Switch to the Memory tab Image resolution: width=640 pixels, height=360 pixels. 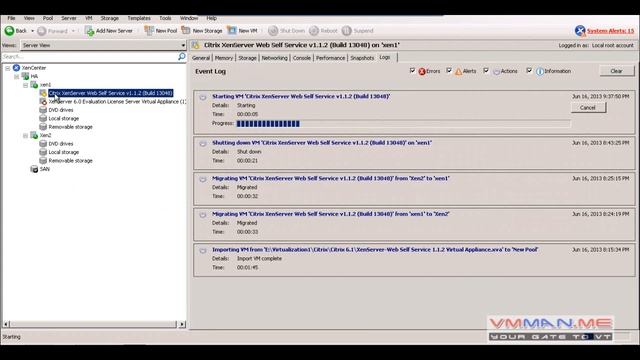coord(224,58)
